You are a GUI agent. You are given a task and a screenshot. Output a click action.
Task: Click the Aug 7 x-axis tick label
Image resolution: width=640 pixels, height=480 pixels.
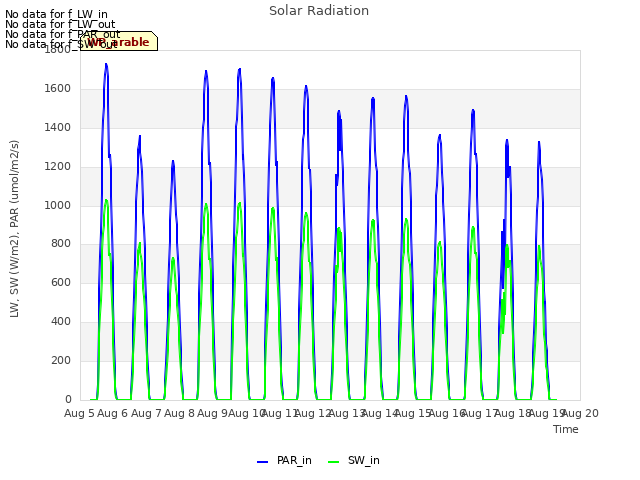point(146,413)
